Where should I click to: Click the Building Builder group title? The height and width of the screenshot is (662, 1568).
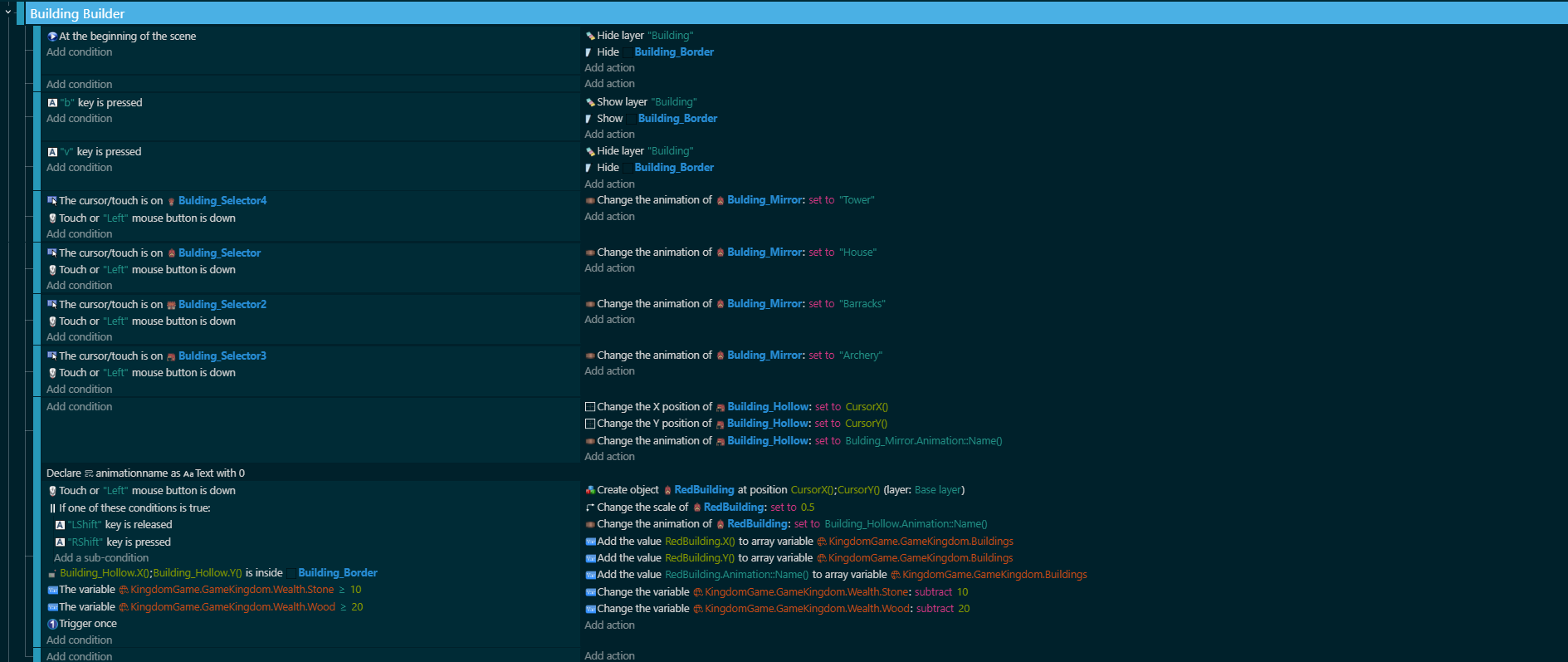(x=77, y=13)
